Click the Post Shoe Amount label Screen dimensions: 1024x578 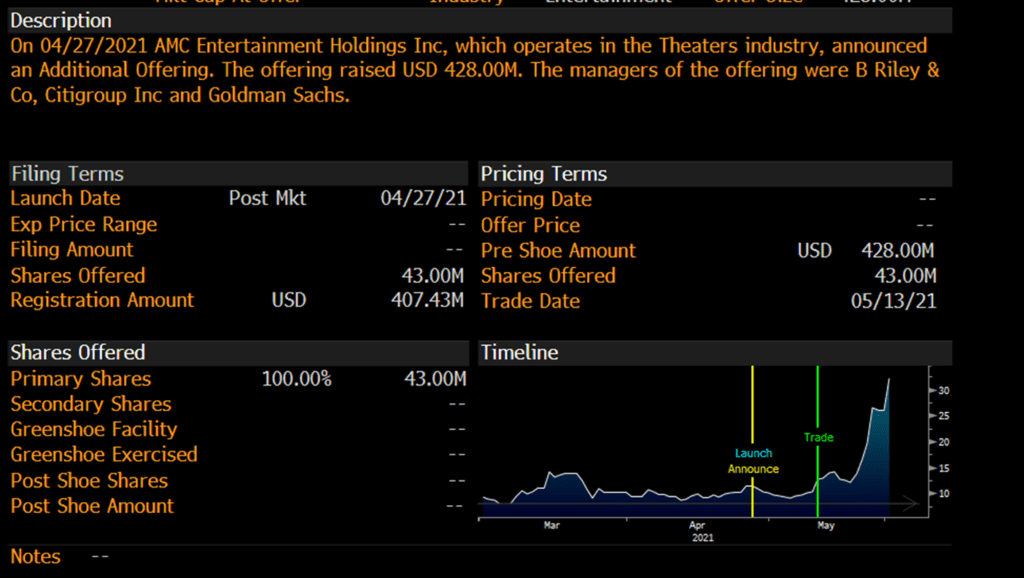[92, 506]
